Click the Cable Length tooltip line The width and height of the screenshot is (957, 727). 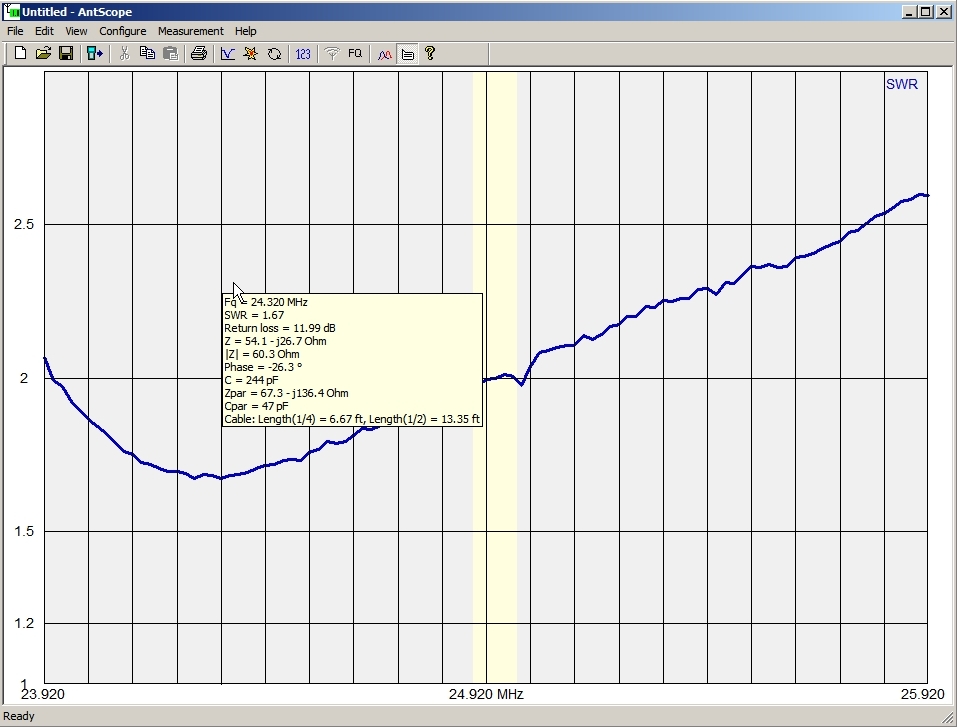352,419
